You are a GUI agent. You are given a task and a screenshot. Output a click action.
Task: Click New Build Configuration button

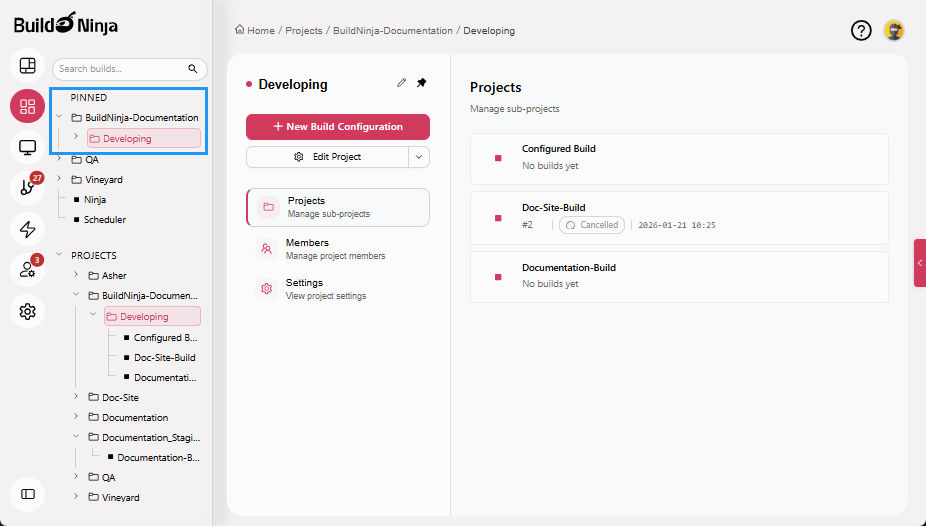(x=338, y=127)
